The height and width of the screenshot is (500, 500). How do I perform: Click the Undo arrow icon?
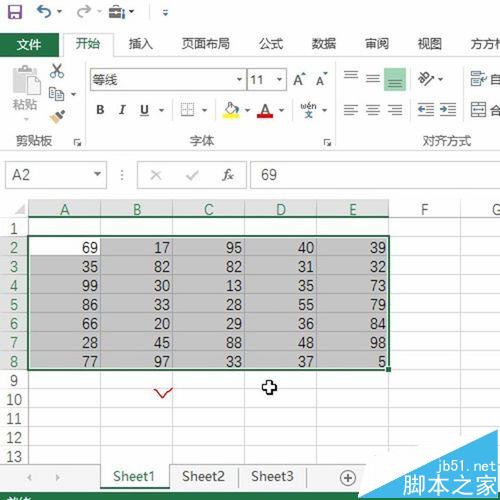pos(44,12)
